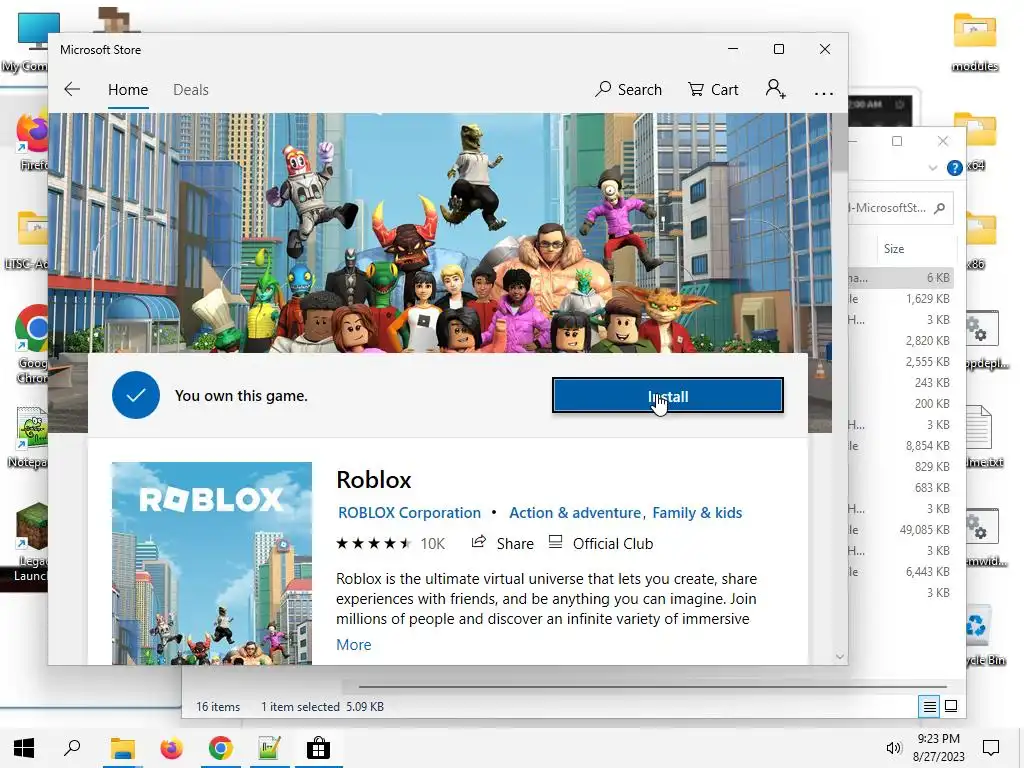Click the account sign-in person icon

point(775,89)
